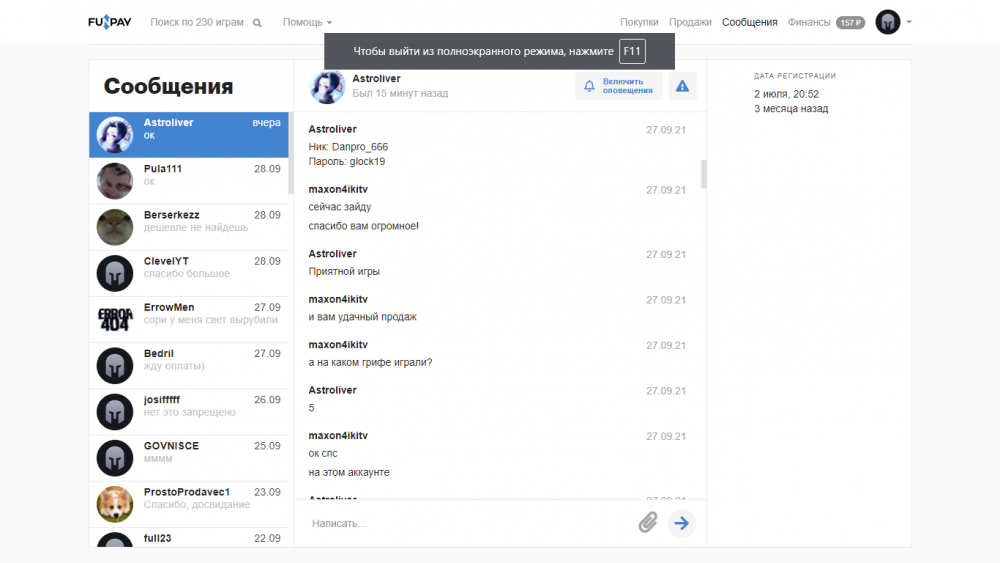1000x563 pixels.
Task: Click the message 'на этом аккаунте'
Action: 349,472
